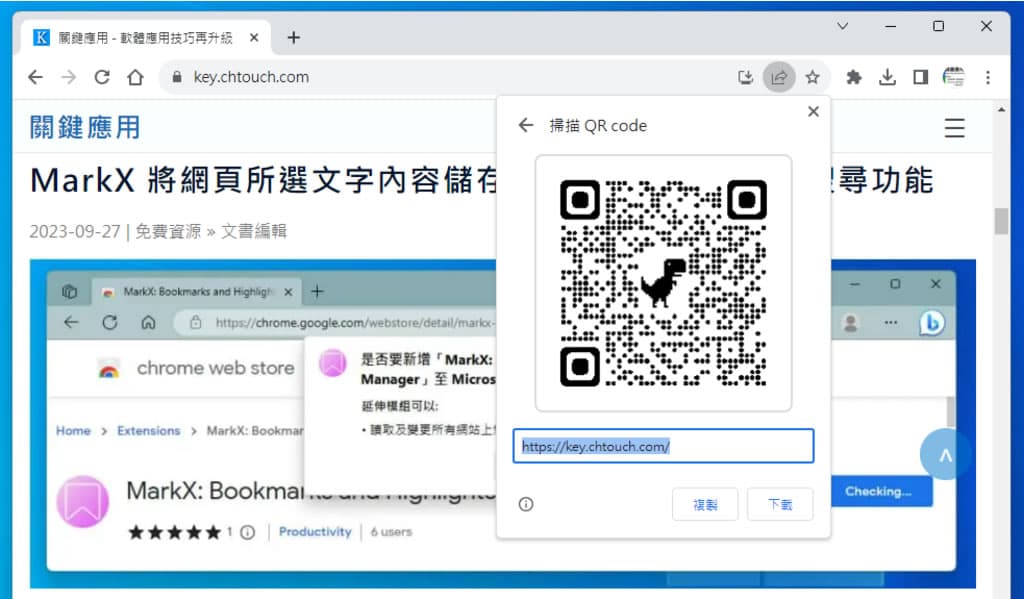Screen dimensions: 1024x599
Task: Bookmark this tab with star icon
Action: 812,78
